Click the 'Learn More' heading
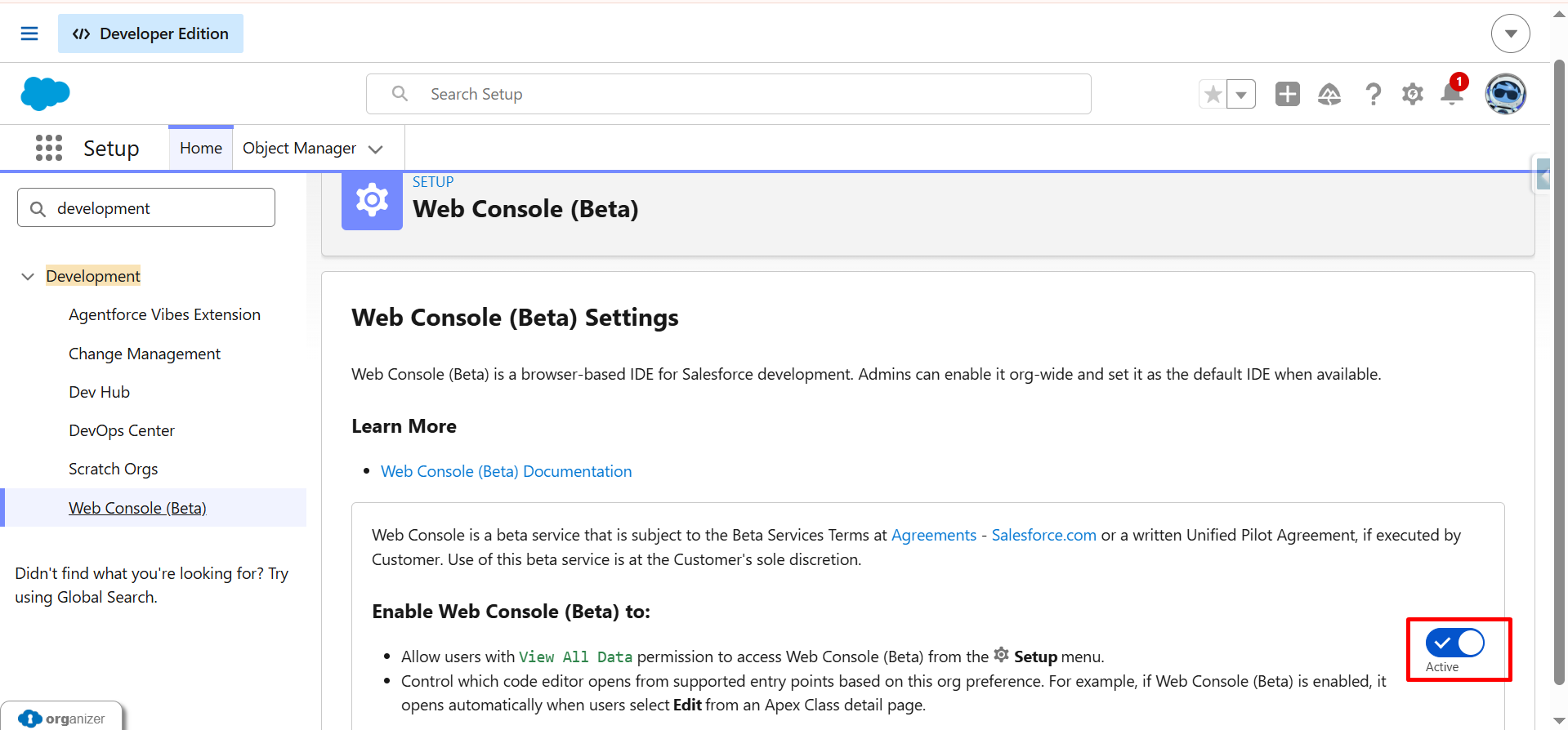 [x=404, y=426]
